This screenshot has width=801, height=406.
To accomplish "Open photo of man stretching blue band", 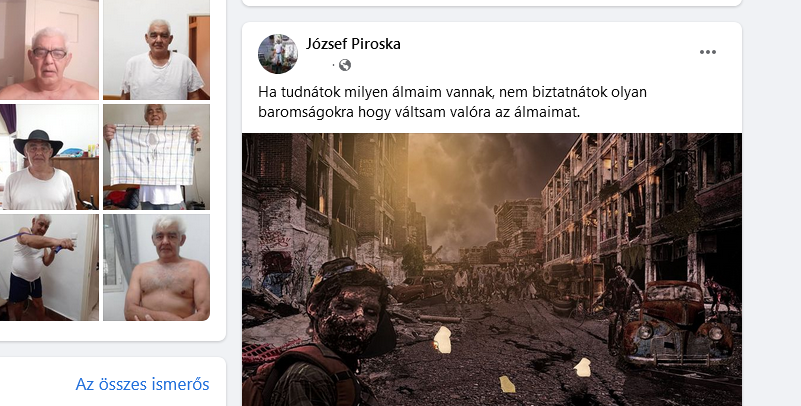I will [49, 267].
